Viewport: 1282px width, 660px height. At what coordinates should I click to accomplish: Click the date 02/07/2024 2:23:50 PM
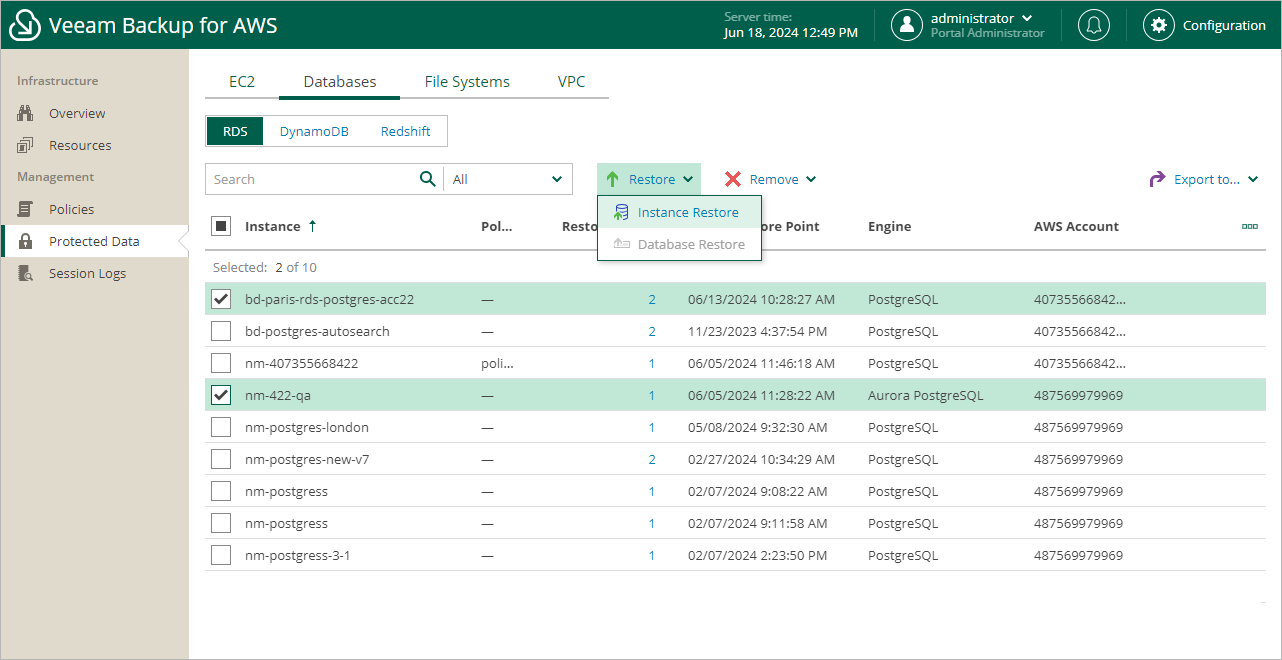[758, 555]
